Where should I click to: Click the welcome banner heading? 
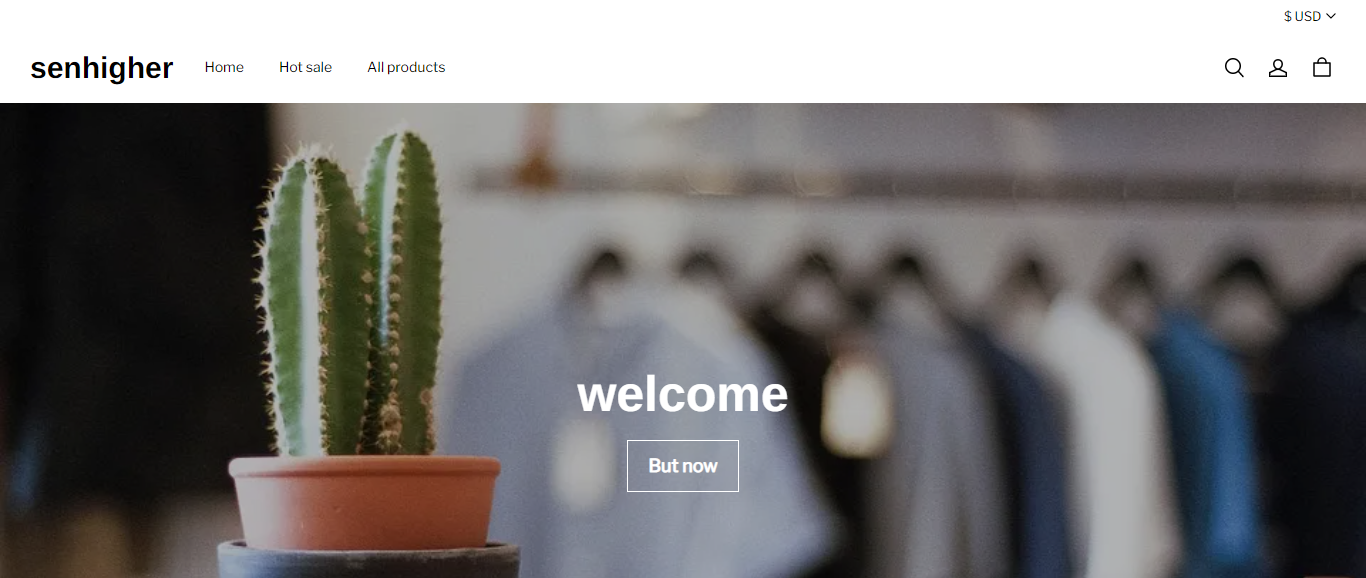coord(683,394)
